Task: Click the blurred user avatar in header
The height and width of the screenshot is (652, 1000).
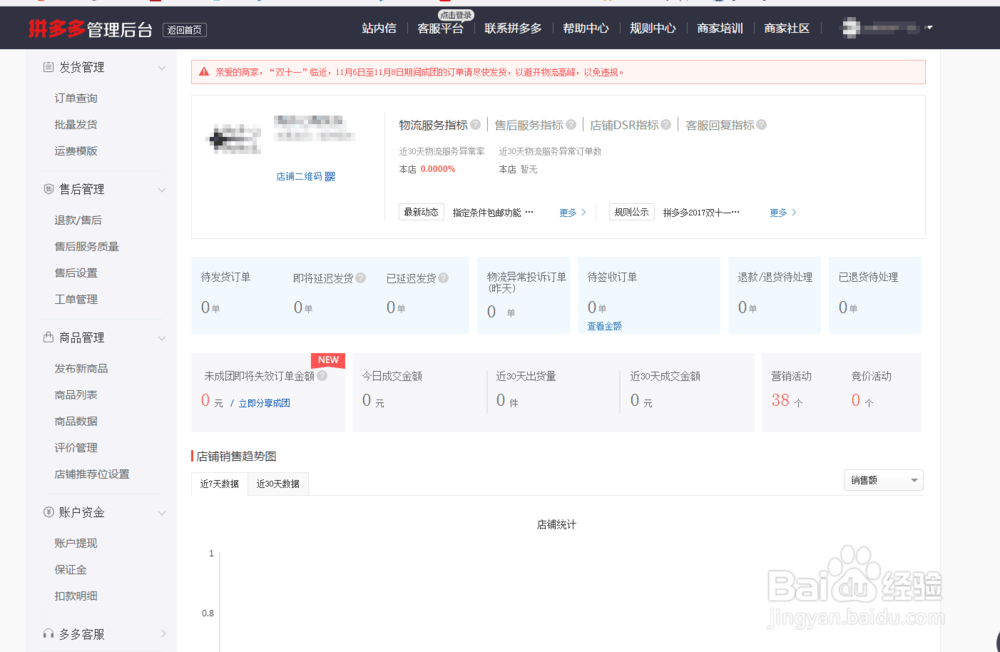Action: point(851,28)
